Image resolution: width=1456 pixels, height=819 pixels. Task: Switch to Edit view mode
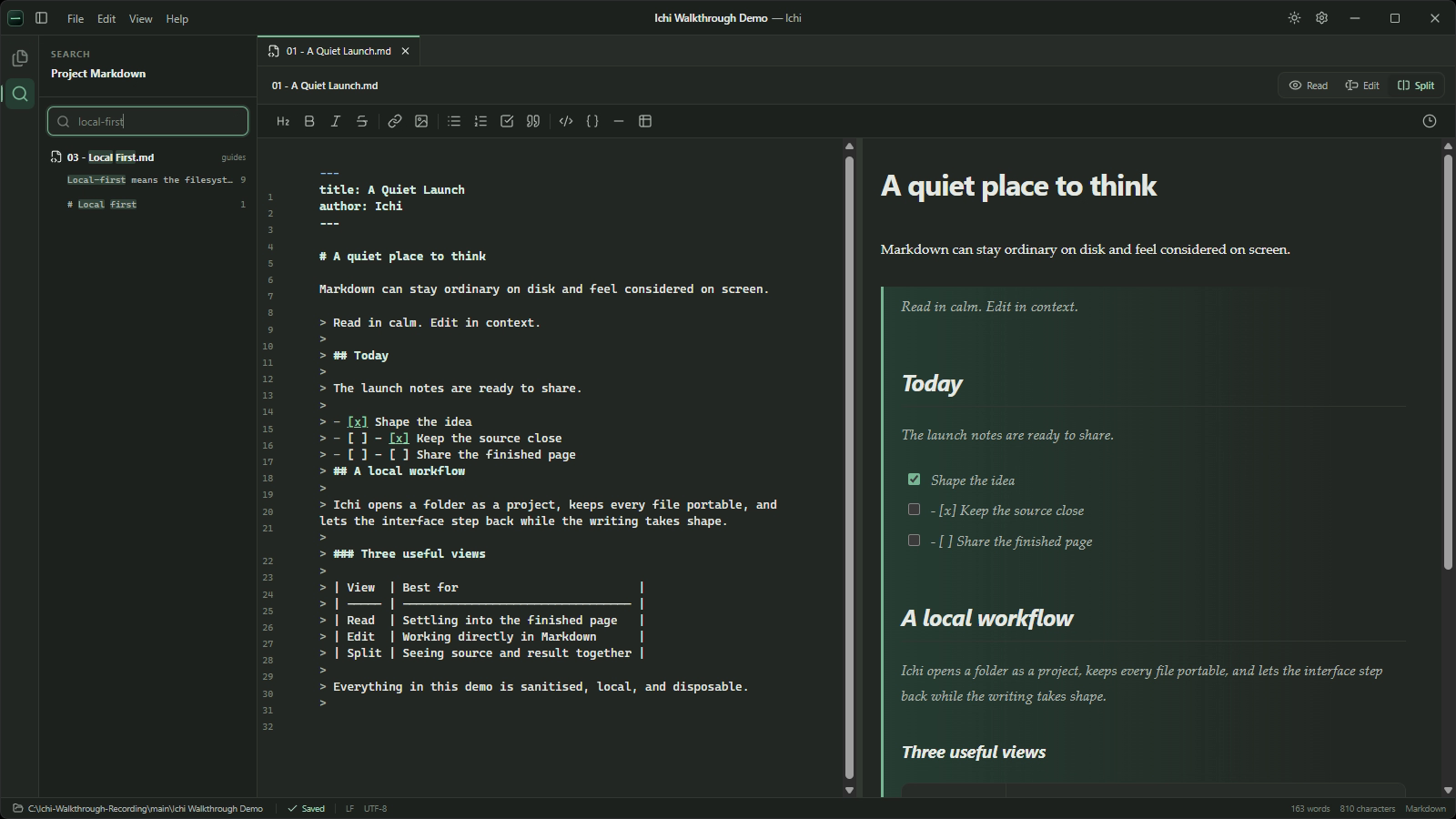(x=1362, y=86)
